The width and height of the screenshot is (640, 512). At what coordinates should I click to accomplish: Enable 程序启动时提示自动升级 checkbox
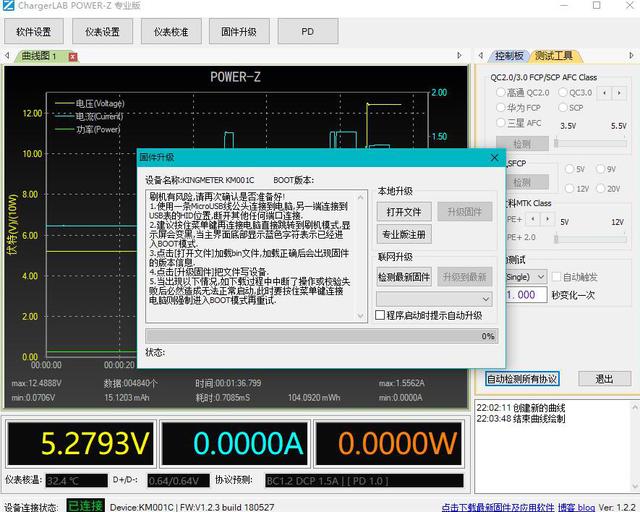coord(380,315)
